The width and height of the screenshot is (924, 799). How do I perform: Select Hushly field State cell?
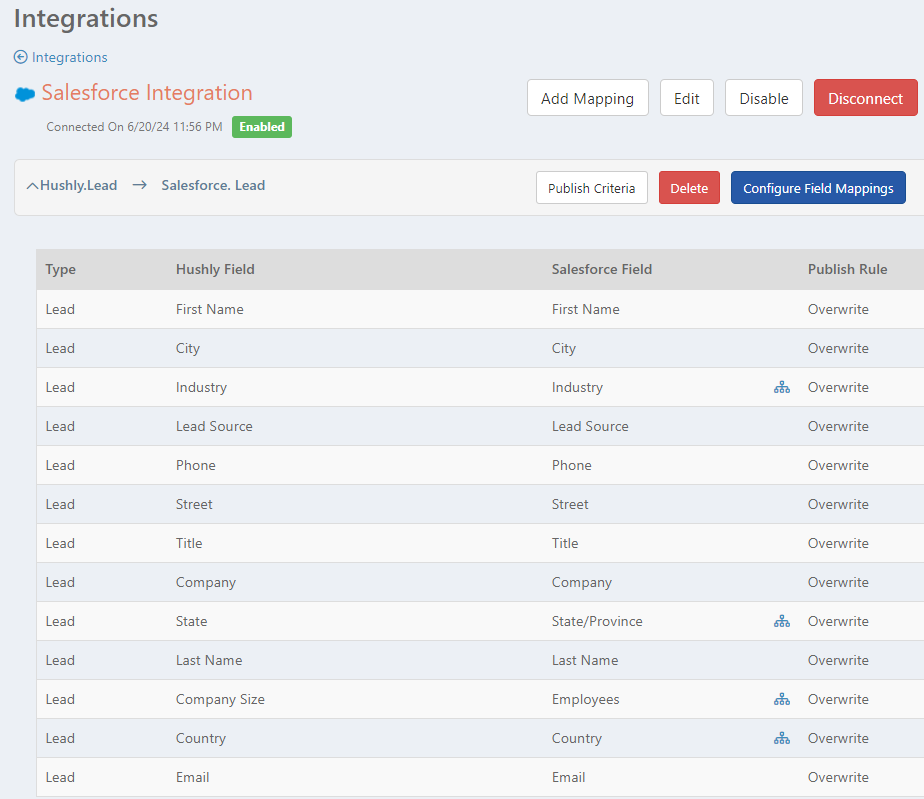pyautogui.click(x=192, y=621)
